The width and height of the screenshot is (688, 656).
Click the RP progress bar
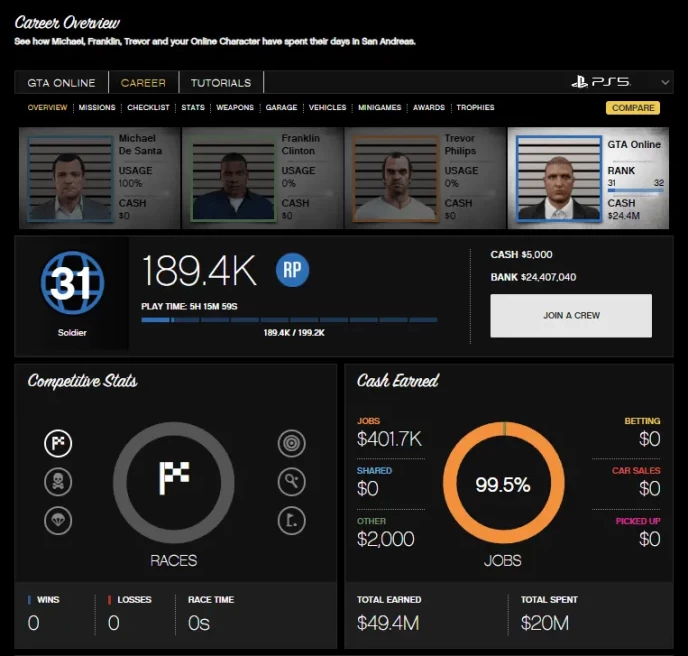click(289, 320)
